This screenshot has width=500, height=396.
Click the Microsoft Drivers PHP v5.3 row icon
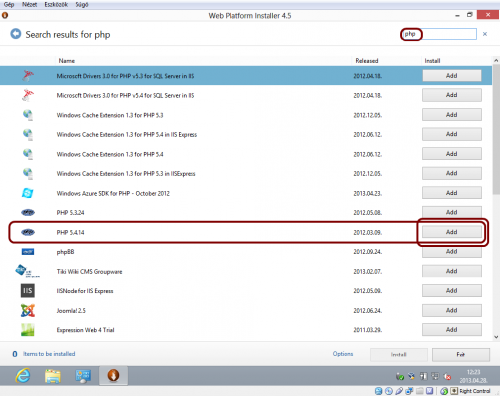[x=28, y=76]
